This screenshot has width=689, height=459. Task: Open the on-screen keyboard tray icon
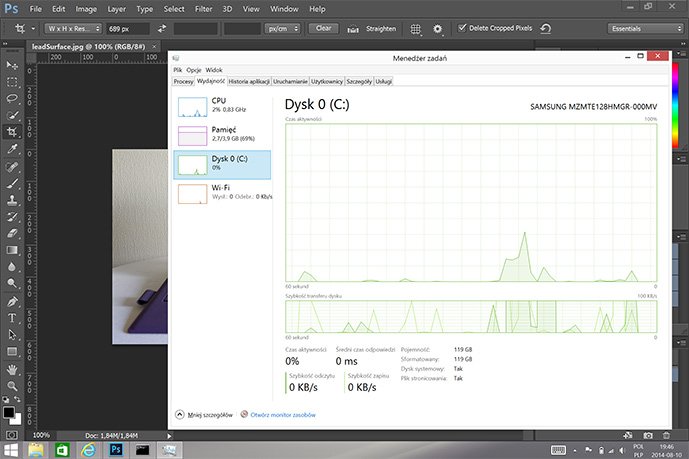click(558, 450)
